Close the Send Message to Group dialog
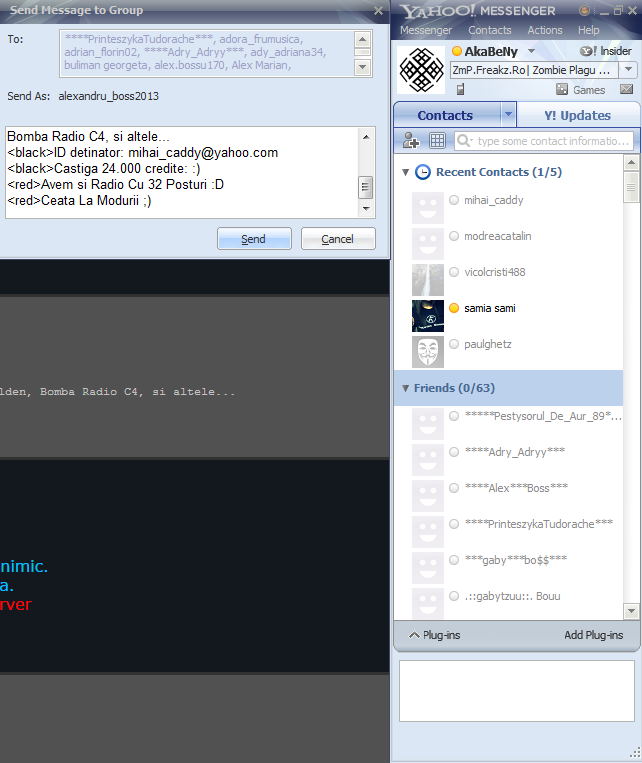The image size is (642, 763). (378, 10)
